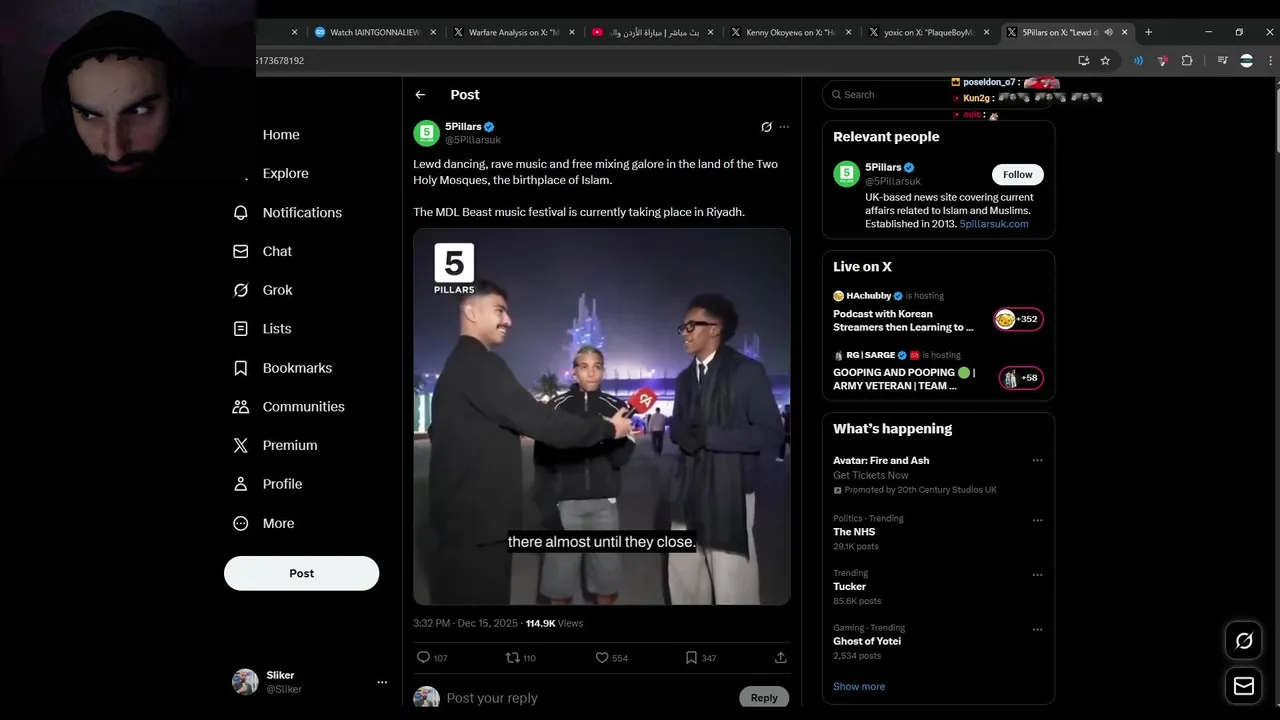Click the Grok explain icon on post

[766, 127]
